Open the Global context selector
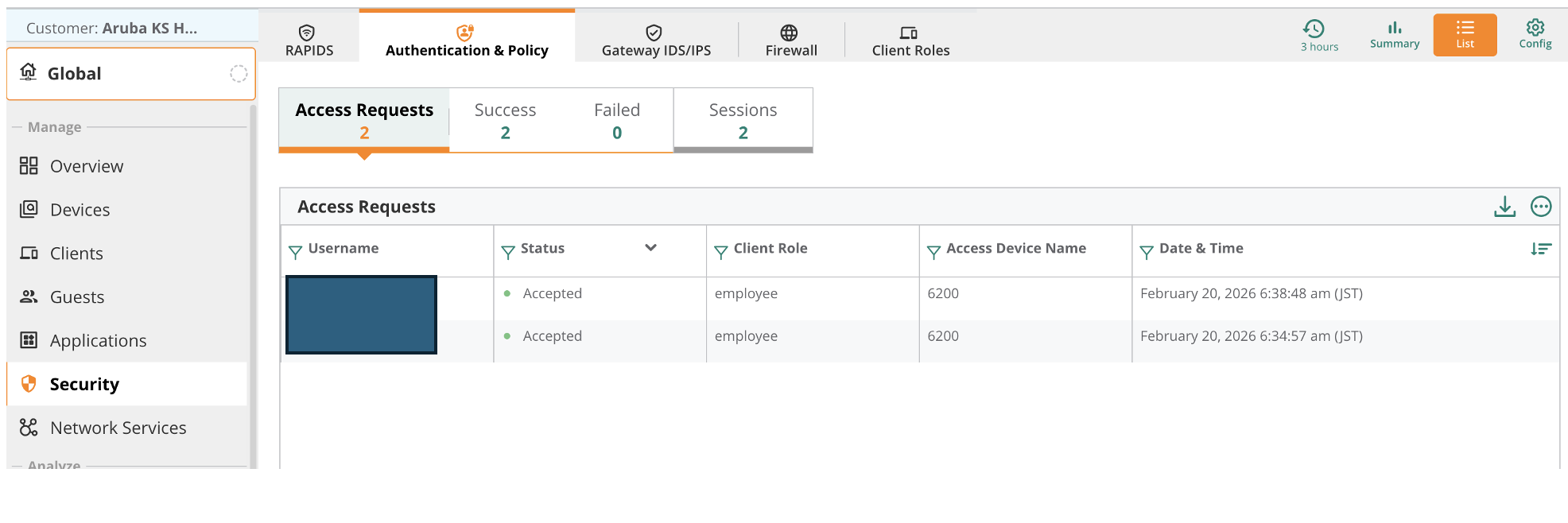 point(131,74)
